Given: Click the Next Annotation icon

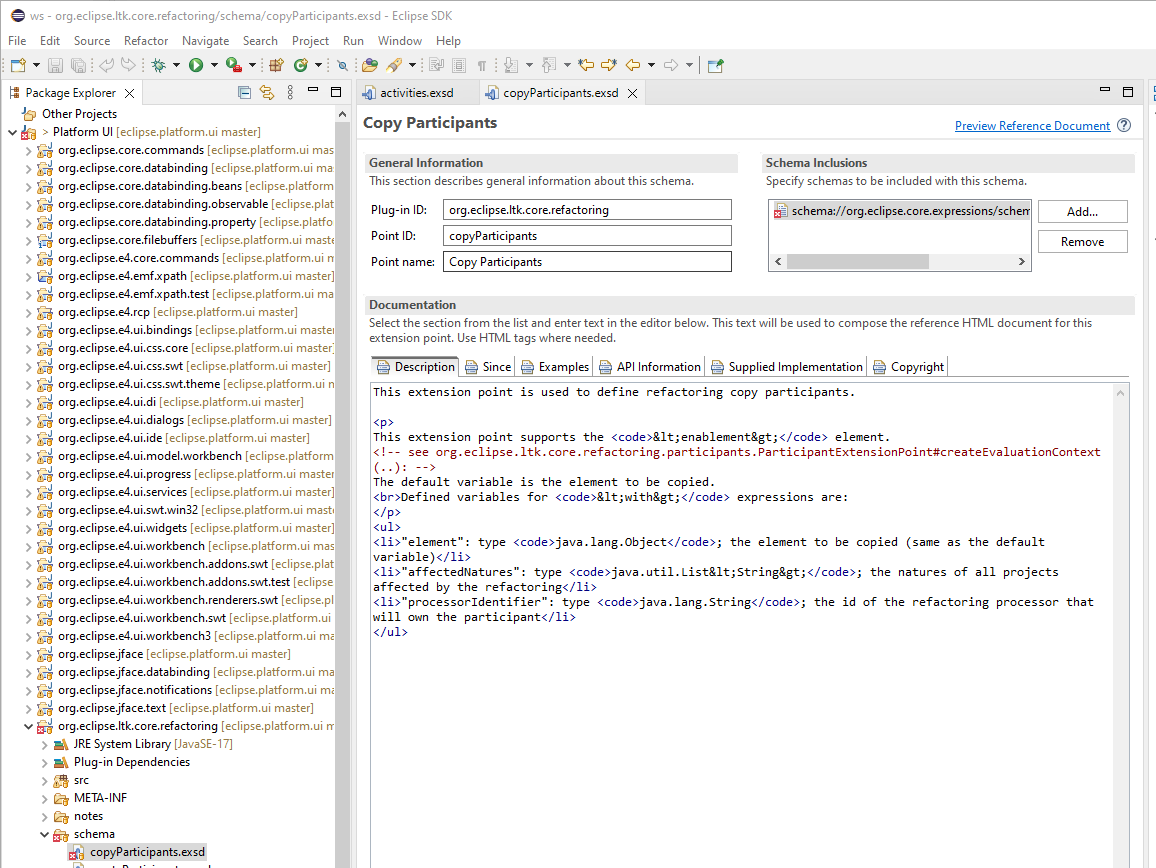Looking at the screenshot, I should pyautogui.click(x=511, y=66).
